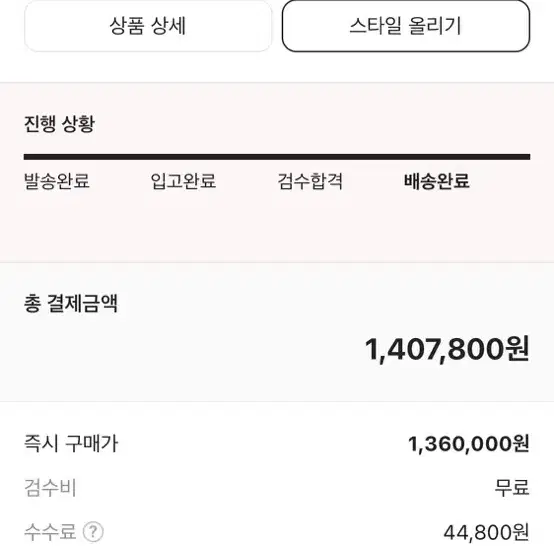Screen dimensions: 554x554
Task: Click the 즉시 구매가 label
Action: point(71,443)
